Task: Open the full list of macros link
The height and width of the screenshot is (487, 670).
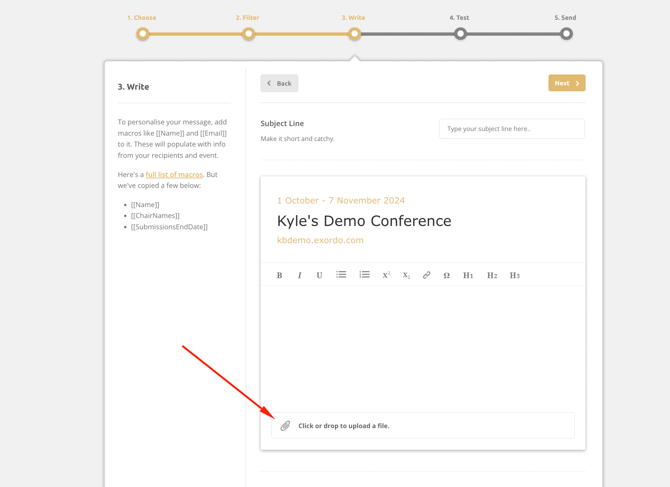Action: pos(174,175)
